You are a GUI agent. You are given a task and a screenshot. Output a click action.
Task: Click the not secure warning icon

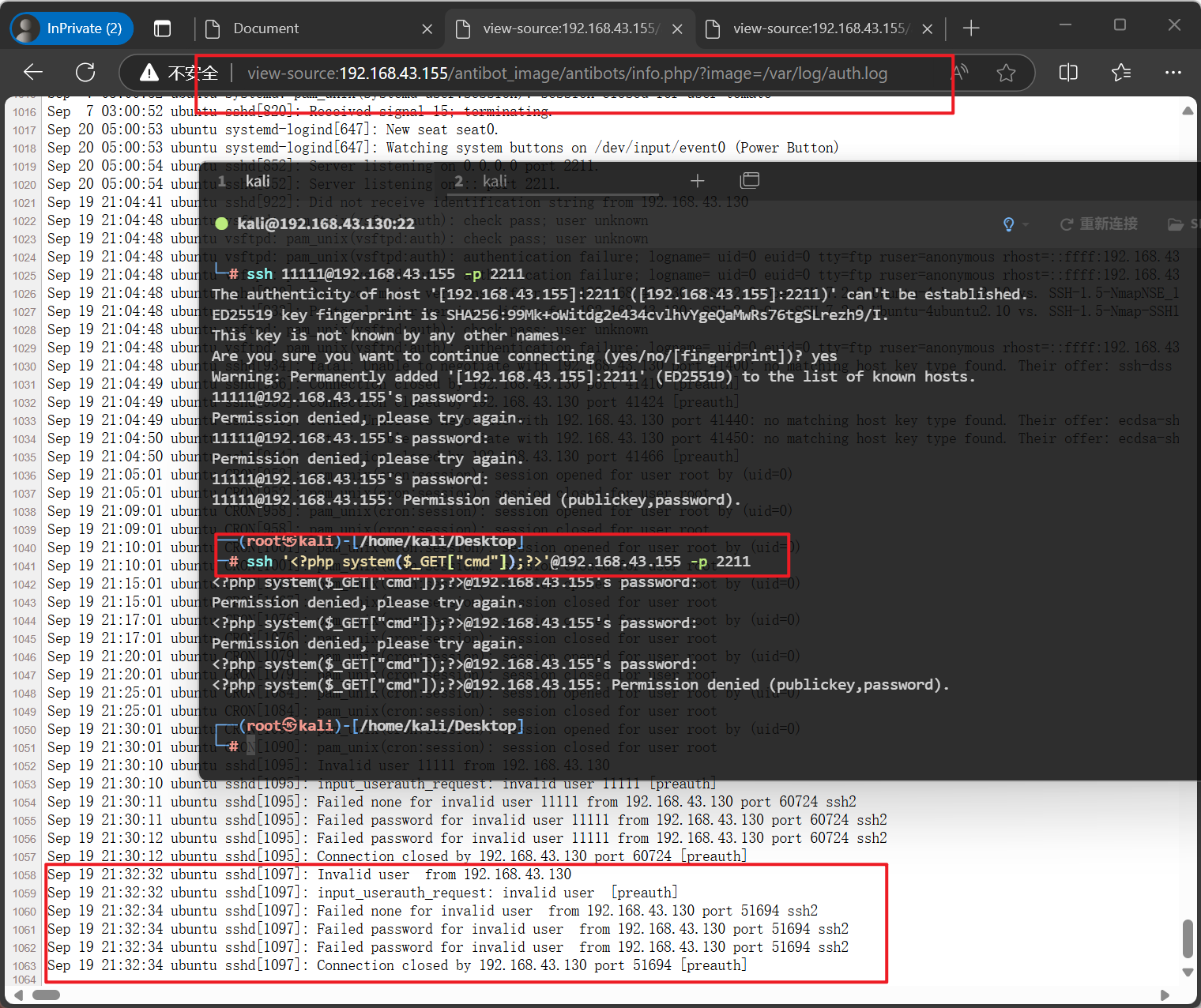(x=149, y=73)
